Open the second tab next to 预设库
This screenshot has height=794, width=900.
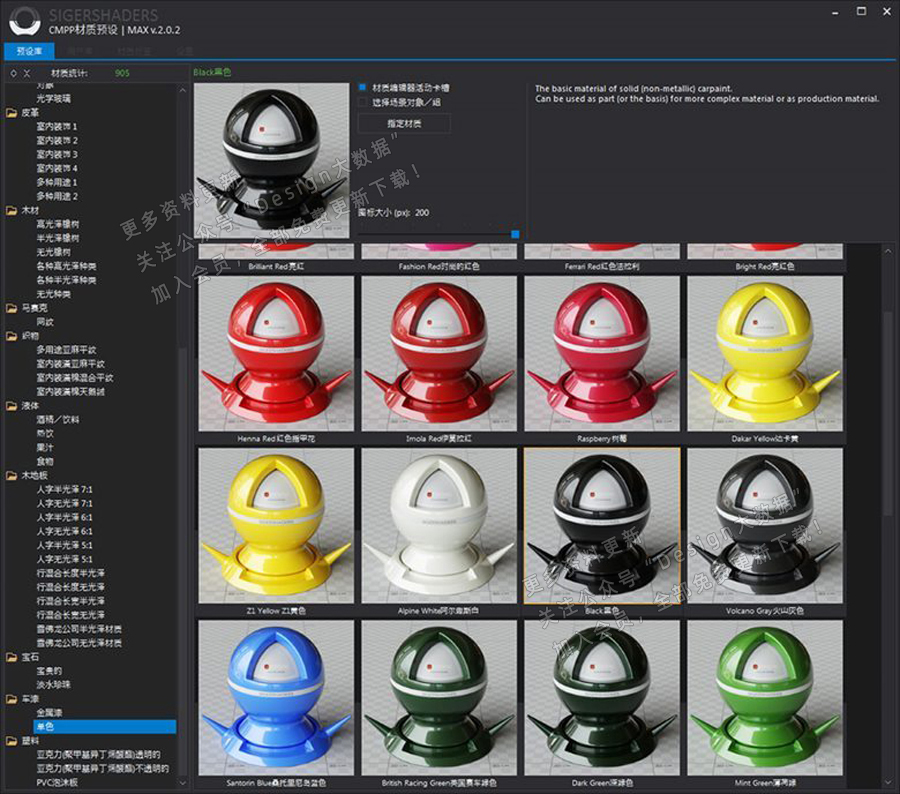point(81,50)
